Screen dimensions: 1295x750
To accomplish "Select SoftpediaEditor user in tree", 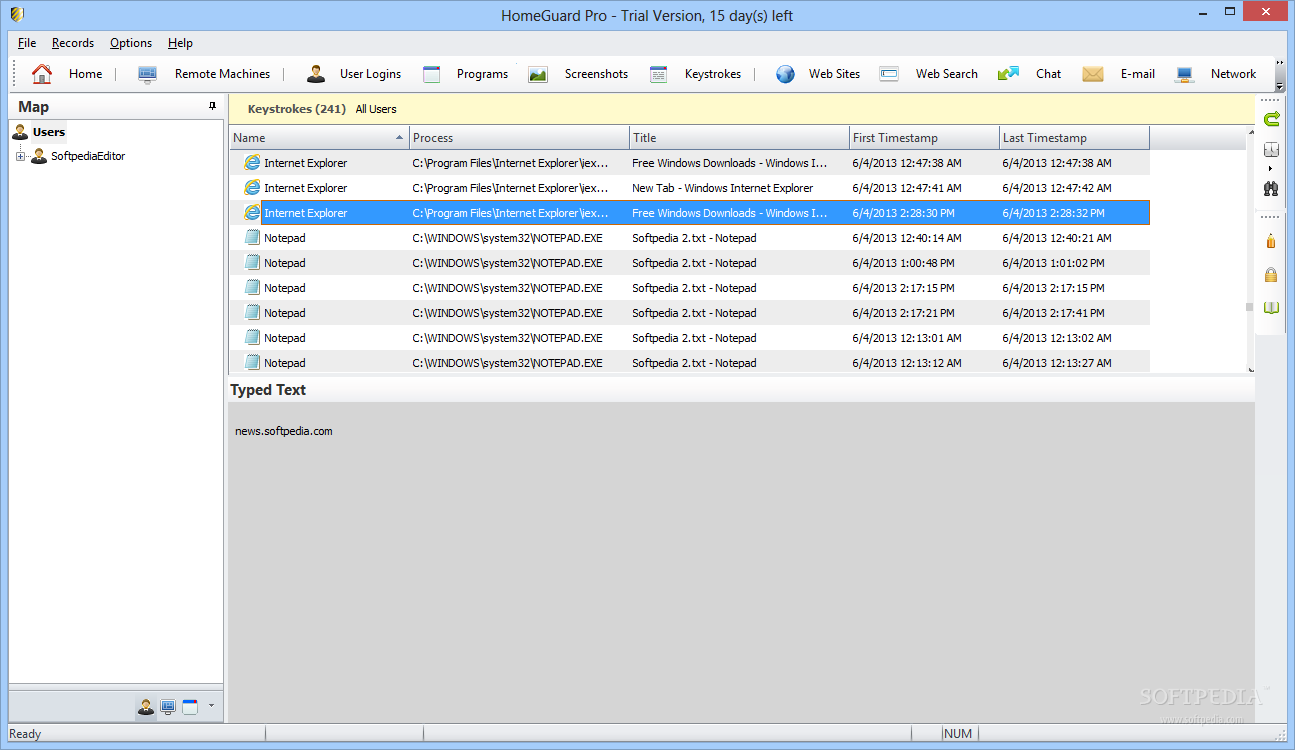I will tap(88, 156).
